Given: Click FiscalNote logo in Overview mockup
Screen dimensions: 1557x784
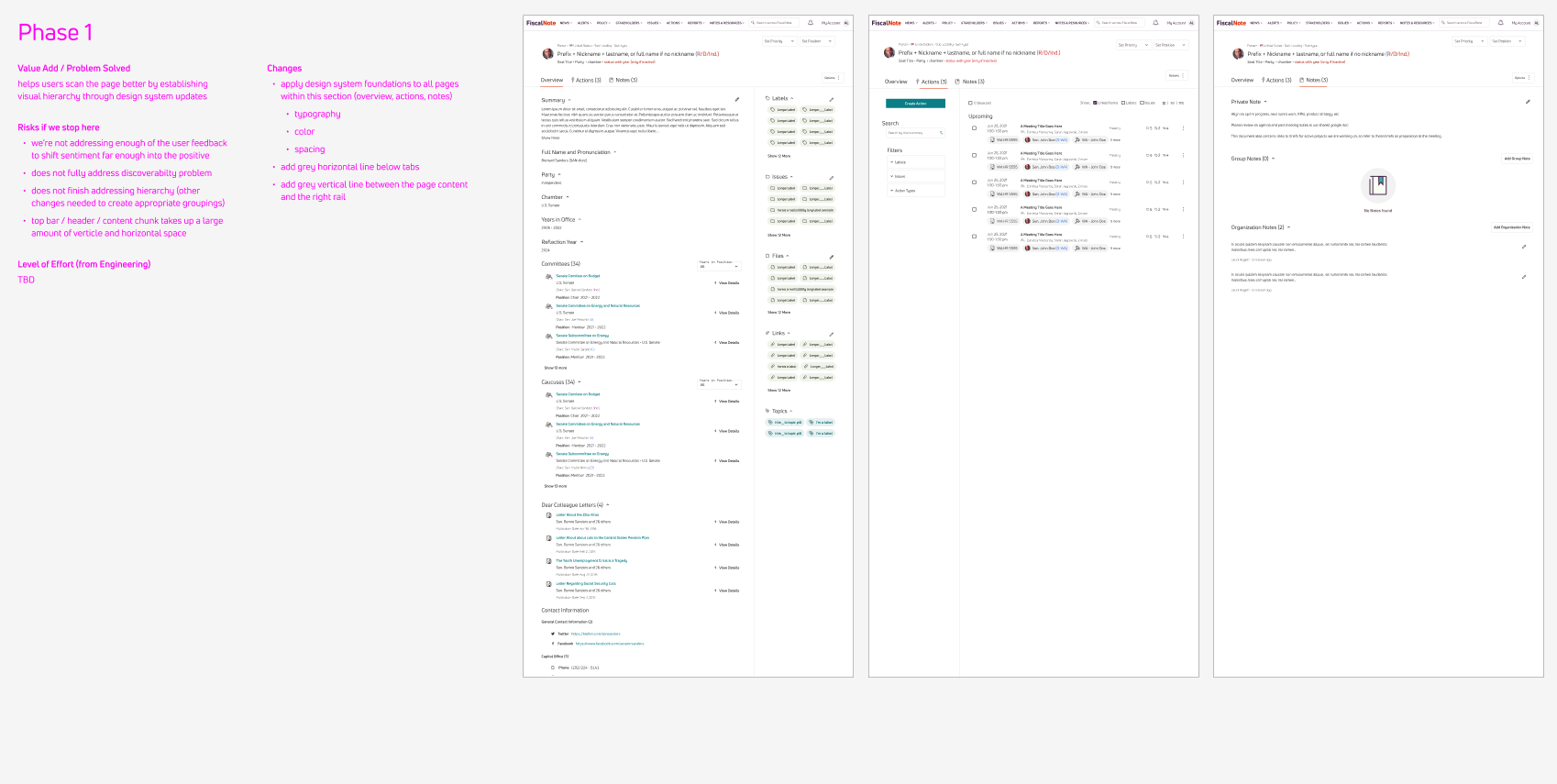Looking at the screenshot, I should tap(541, 23).
